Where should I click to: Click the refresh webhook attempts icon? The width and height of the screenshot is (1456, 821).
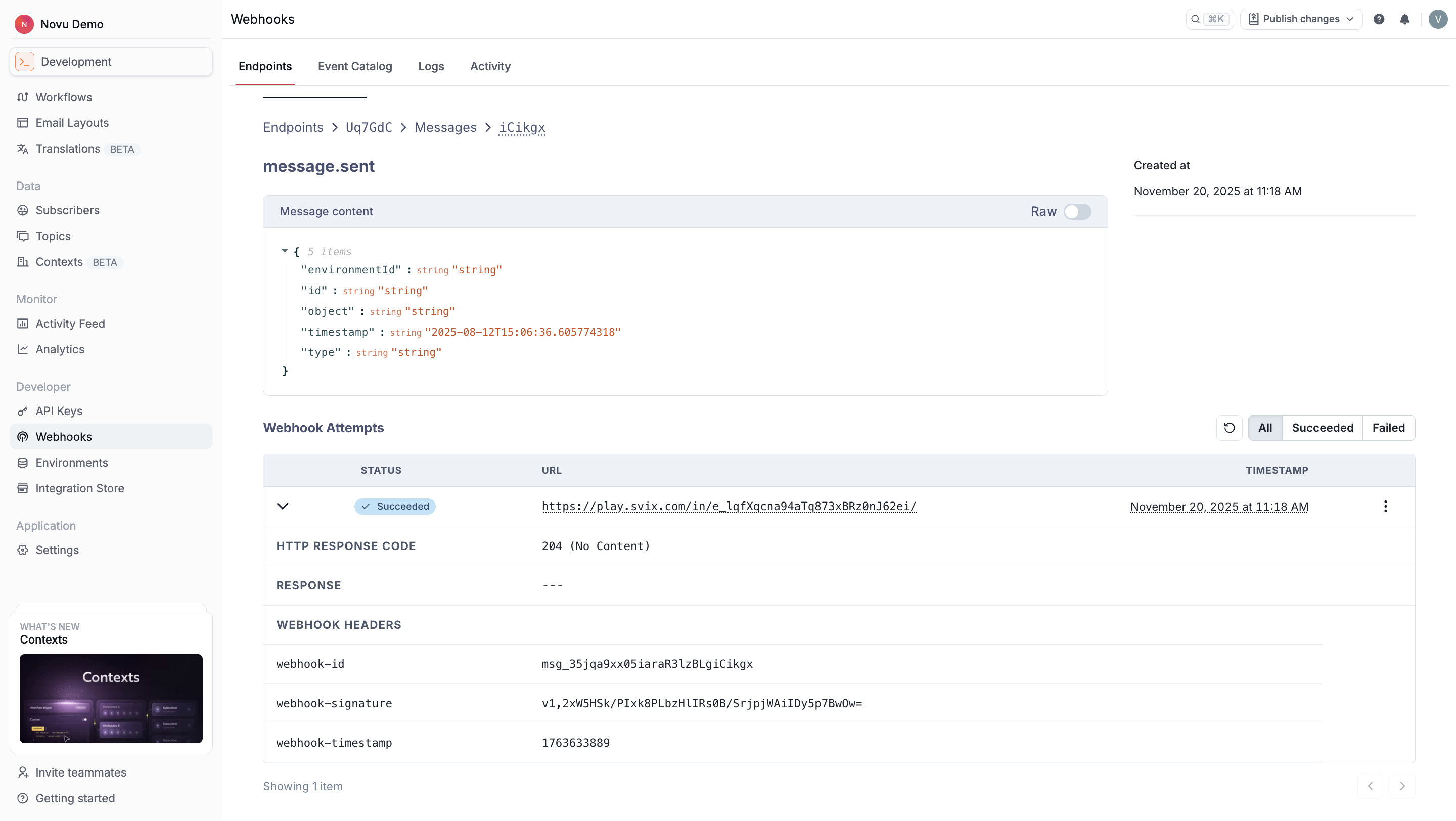(x=1229, y=428)
